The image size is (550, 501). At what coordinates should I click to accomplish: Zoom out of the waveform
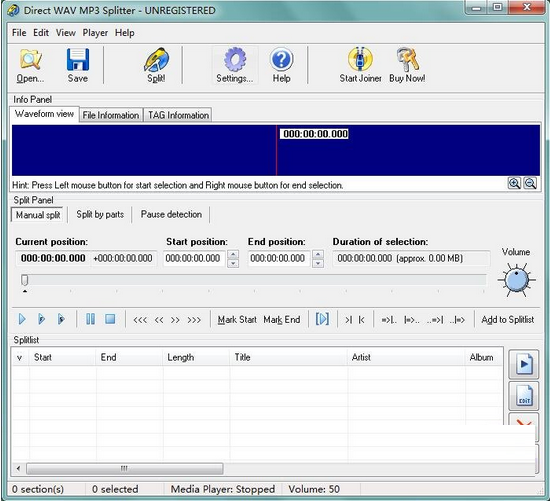click(530, 183)
